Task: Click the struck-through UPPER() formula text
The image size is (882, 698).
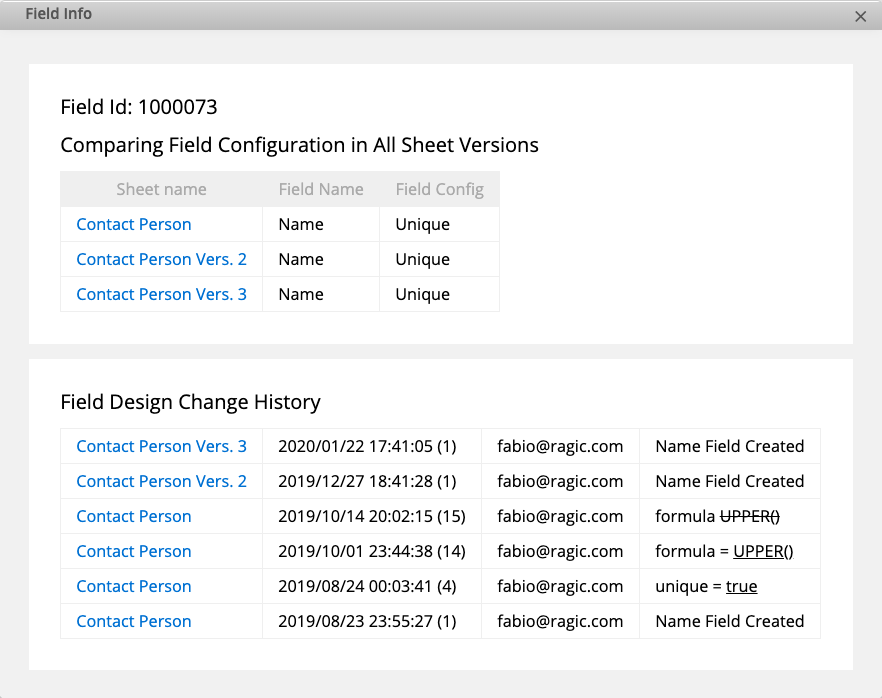Action: point(750,516)
